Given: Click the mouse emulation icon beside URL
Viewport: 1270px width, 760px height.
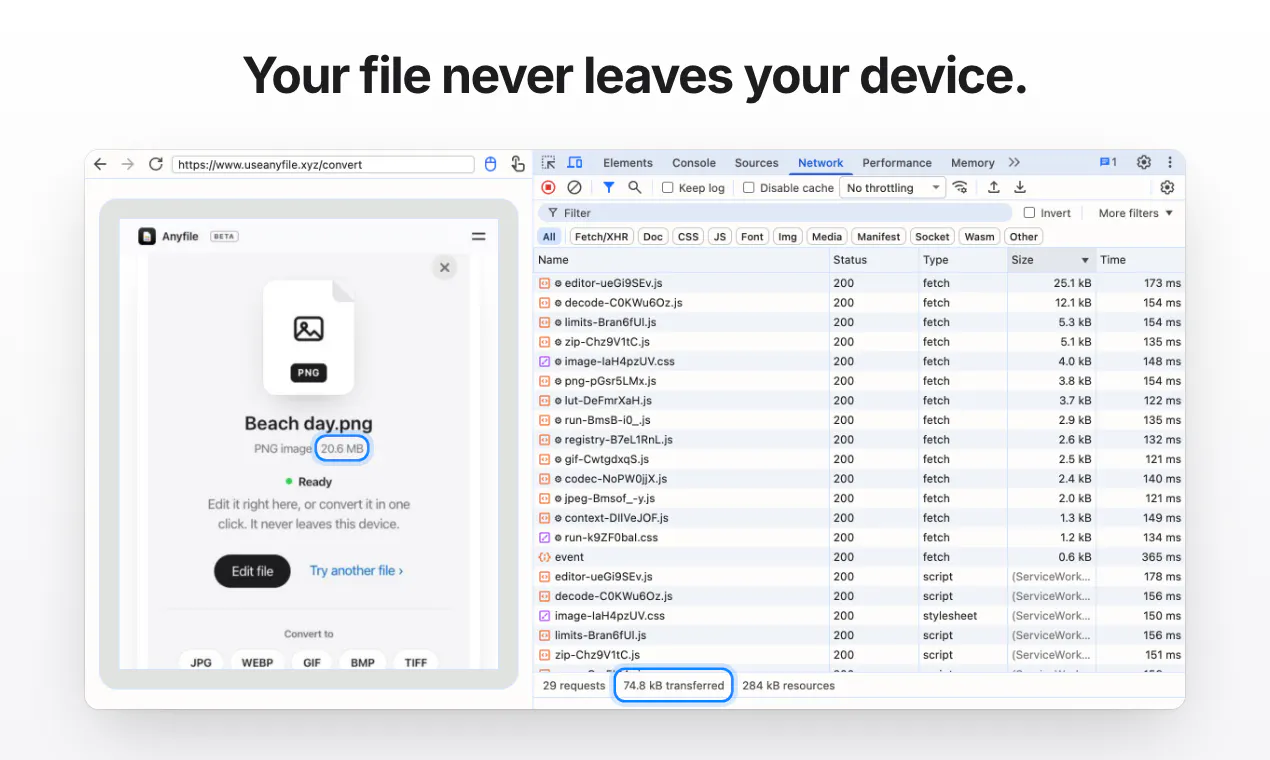Looking at the screenshot, I should click(490, 164).
